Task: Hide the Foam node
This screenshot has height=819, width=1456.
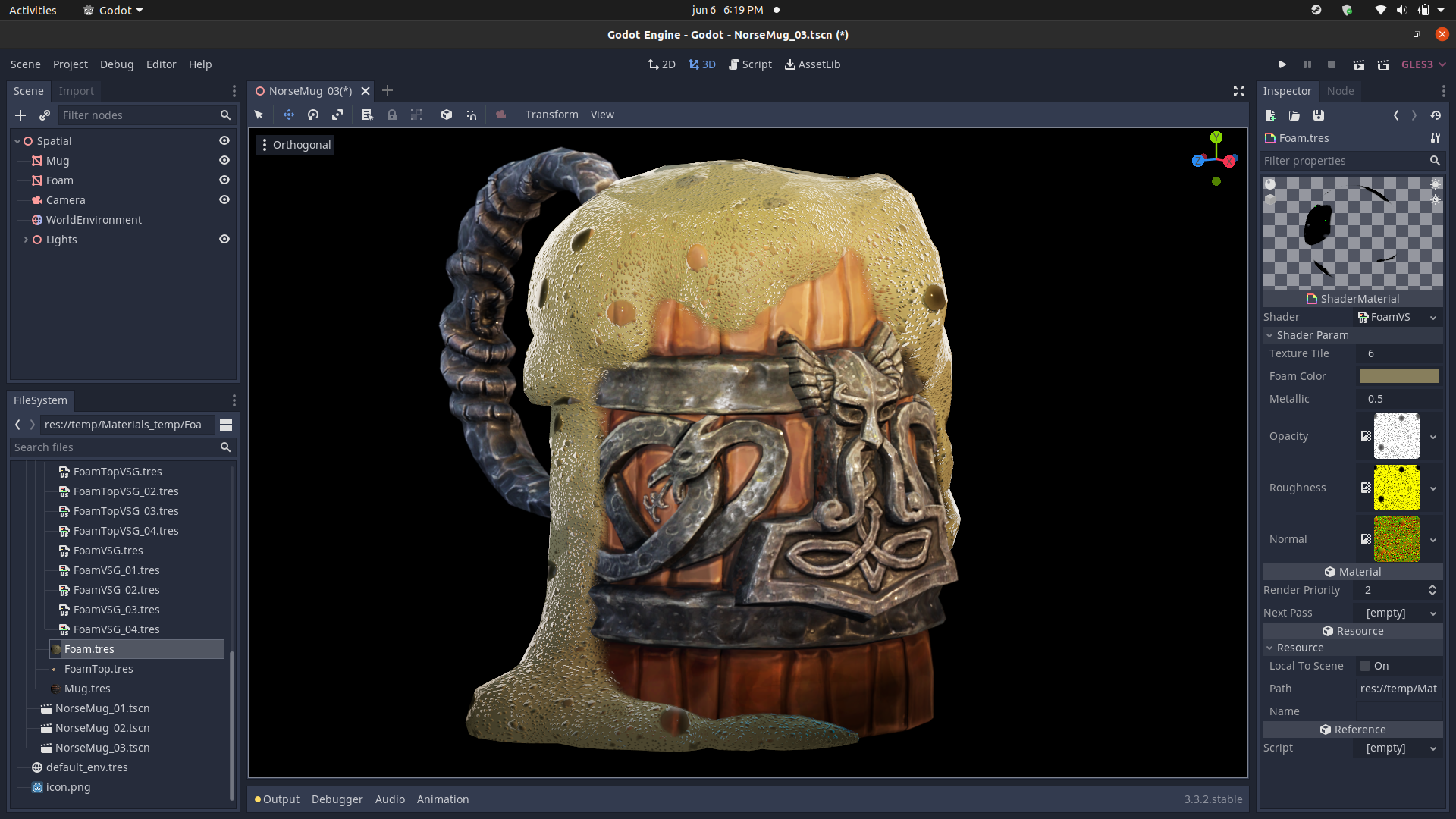Action: [x=224, y=180]
